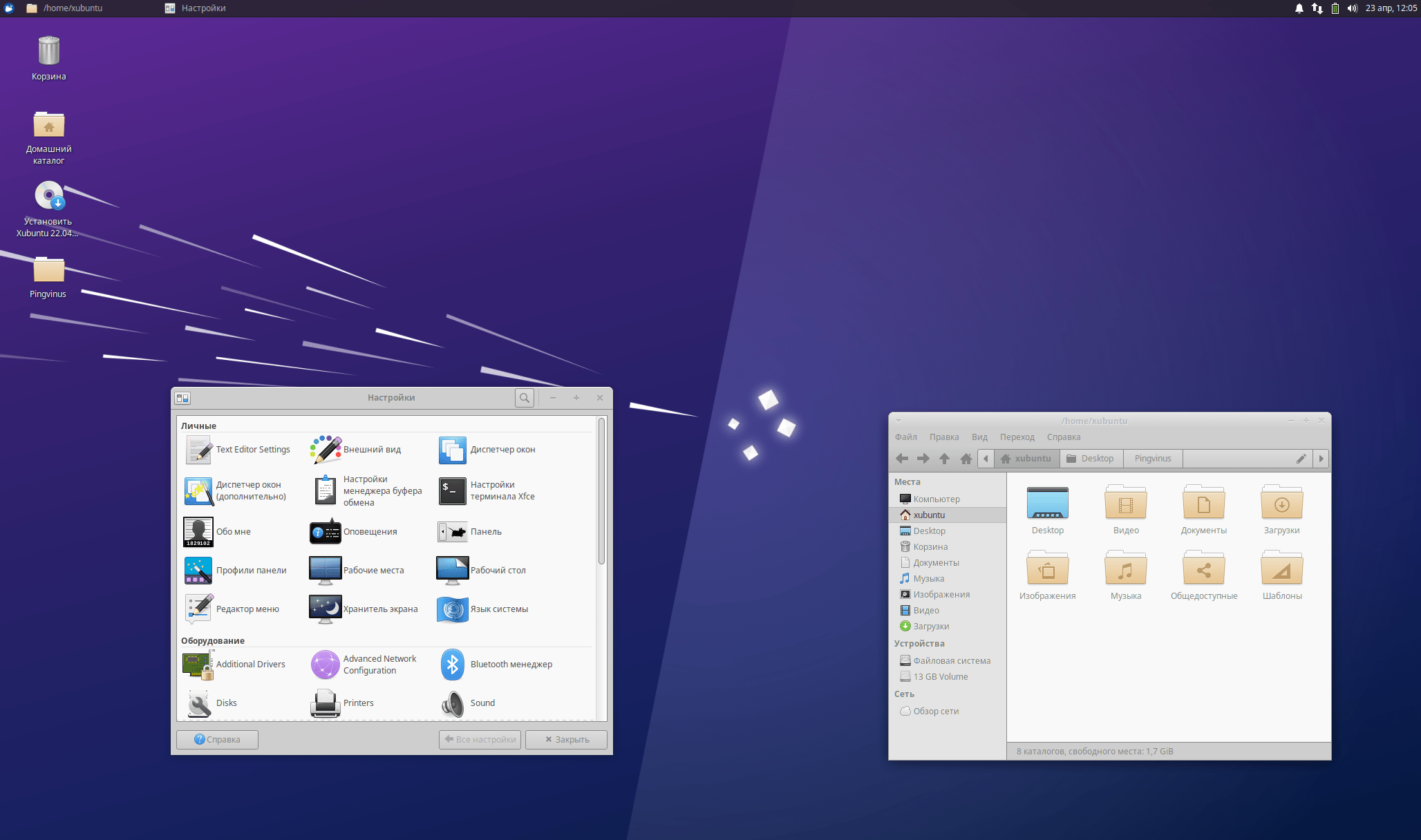
Task: Open Sound settings item
Action: (x=467, y=703)
